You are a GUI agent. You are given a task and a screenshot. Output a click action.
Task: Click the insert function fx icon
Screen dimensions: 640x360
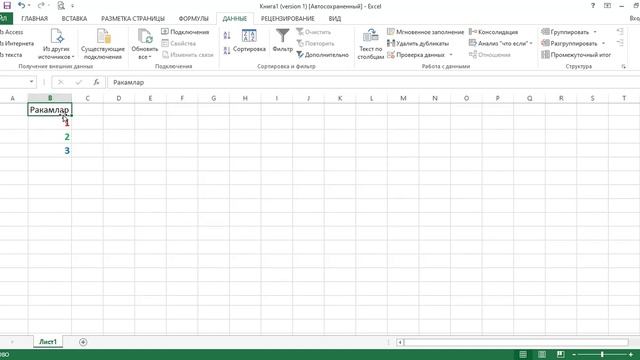[96, 82]
